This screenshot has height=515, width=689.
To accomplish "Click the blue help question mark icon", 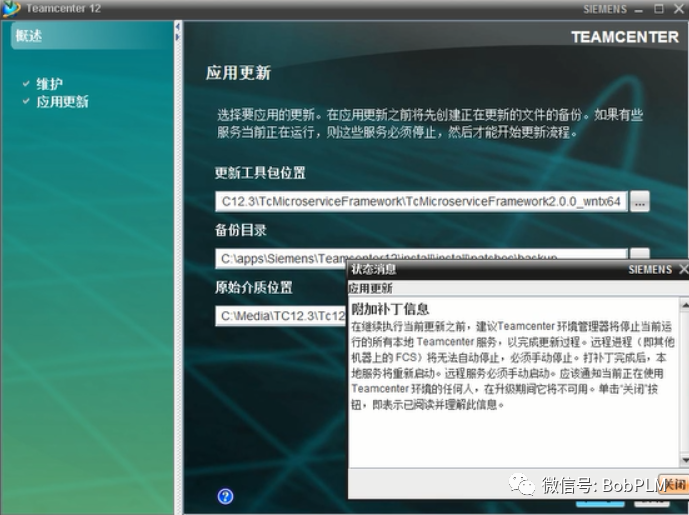I will tap(225, 497).
